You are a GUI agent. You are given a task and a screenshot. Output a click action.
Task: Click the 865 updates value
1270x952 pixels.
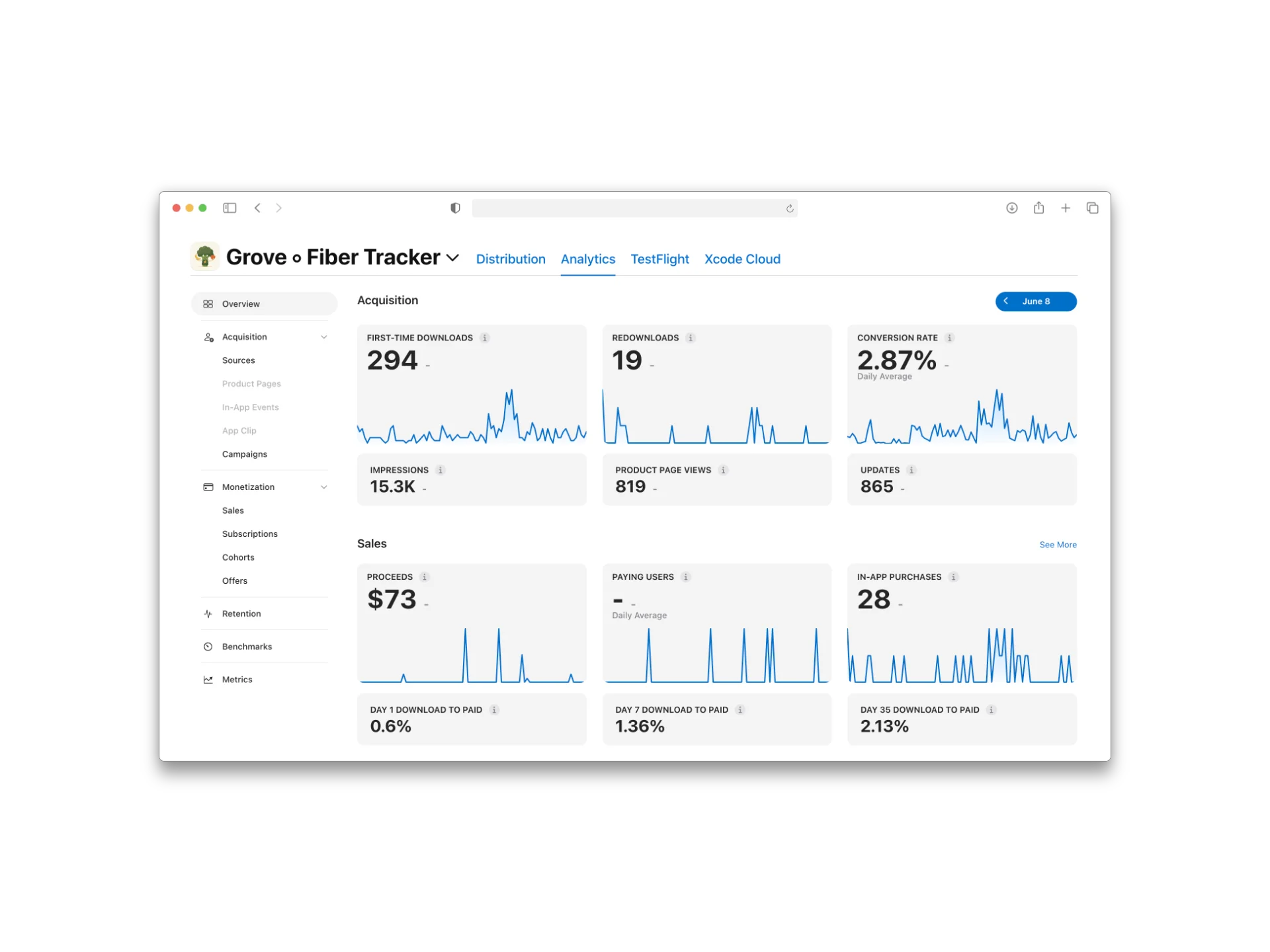(x=876, y=487)
